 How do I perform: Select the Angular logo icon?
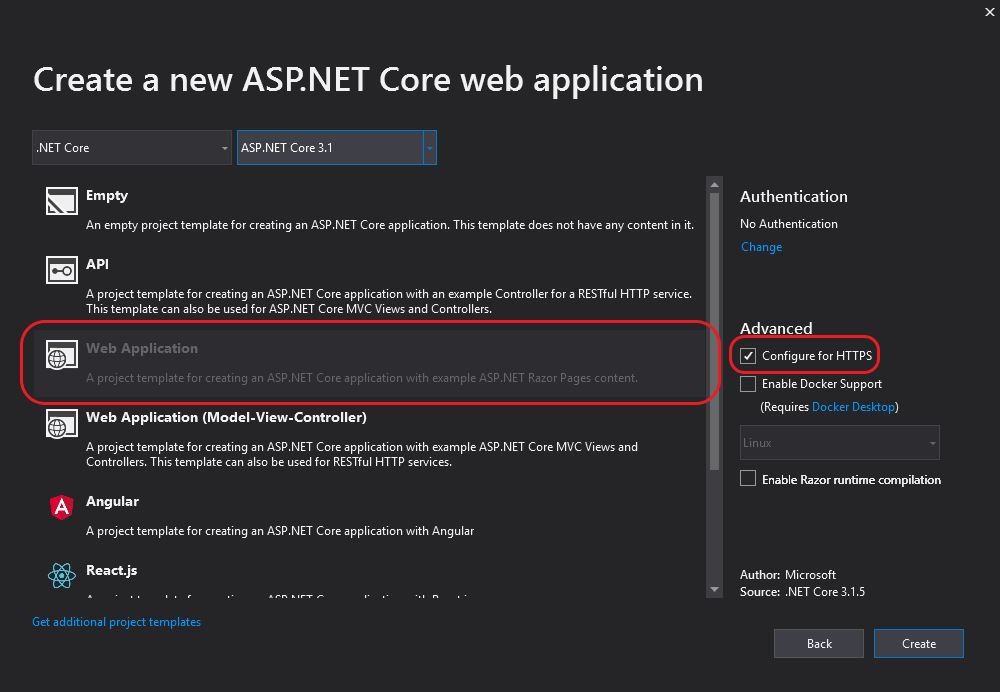pos(61,507)
